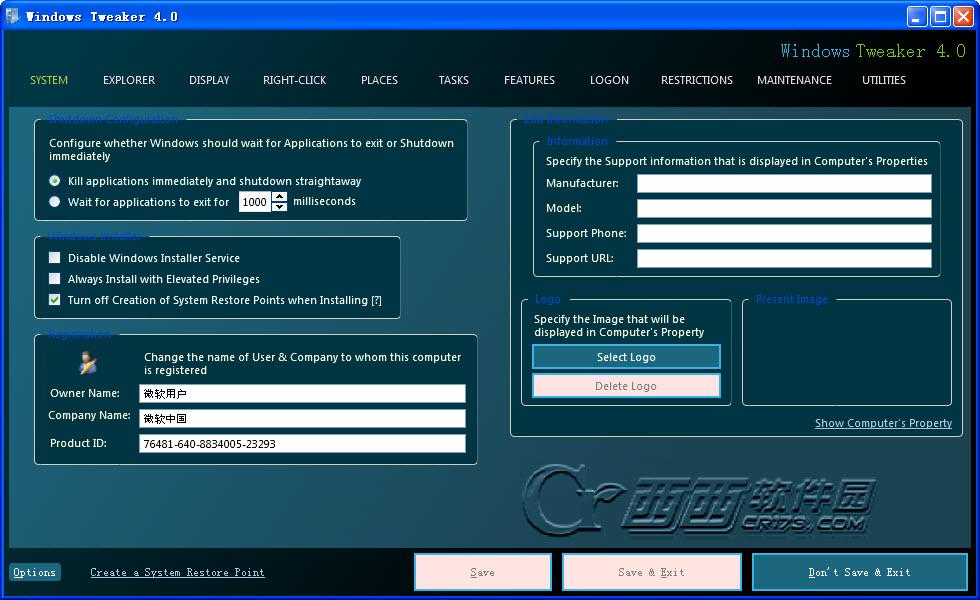Click Create a System Restore Point link

point(178,572)
